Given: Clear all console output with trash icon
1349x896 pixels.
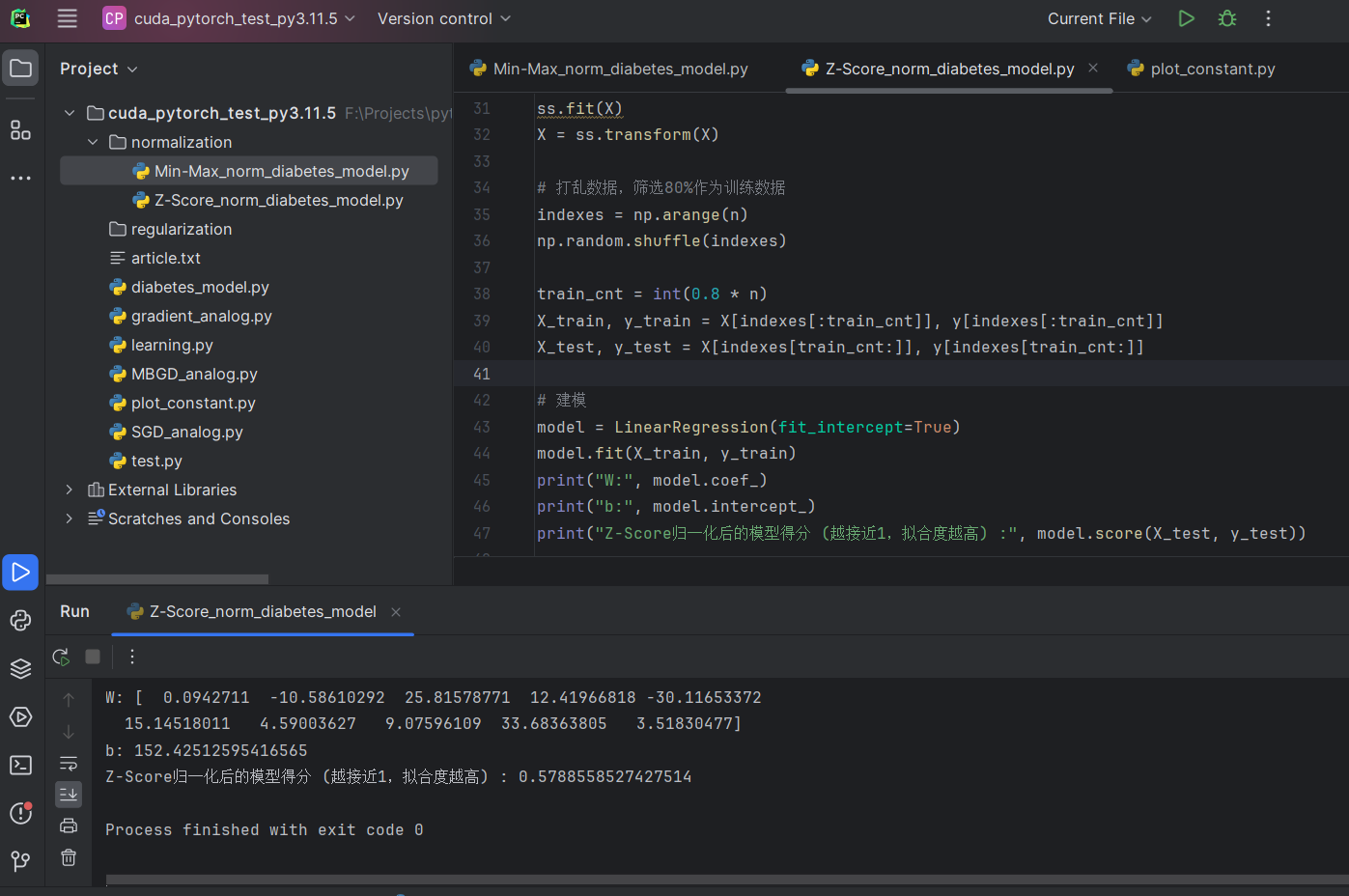Looking at the screenshot, I should pyautogui.click(x=69, y=857).
